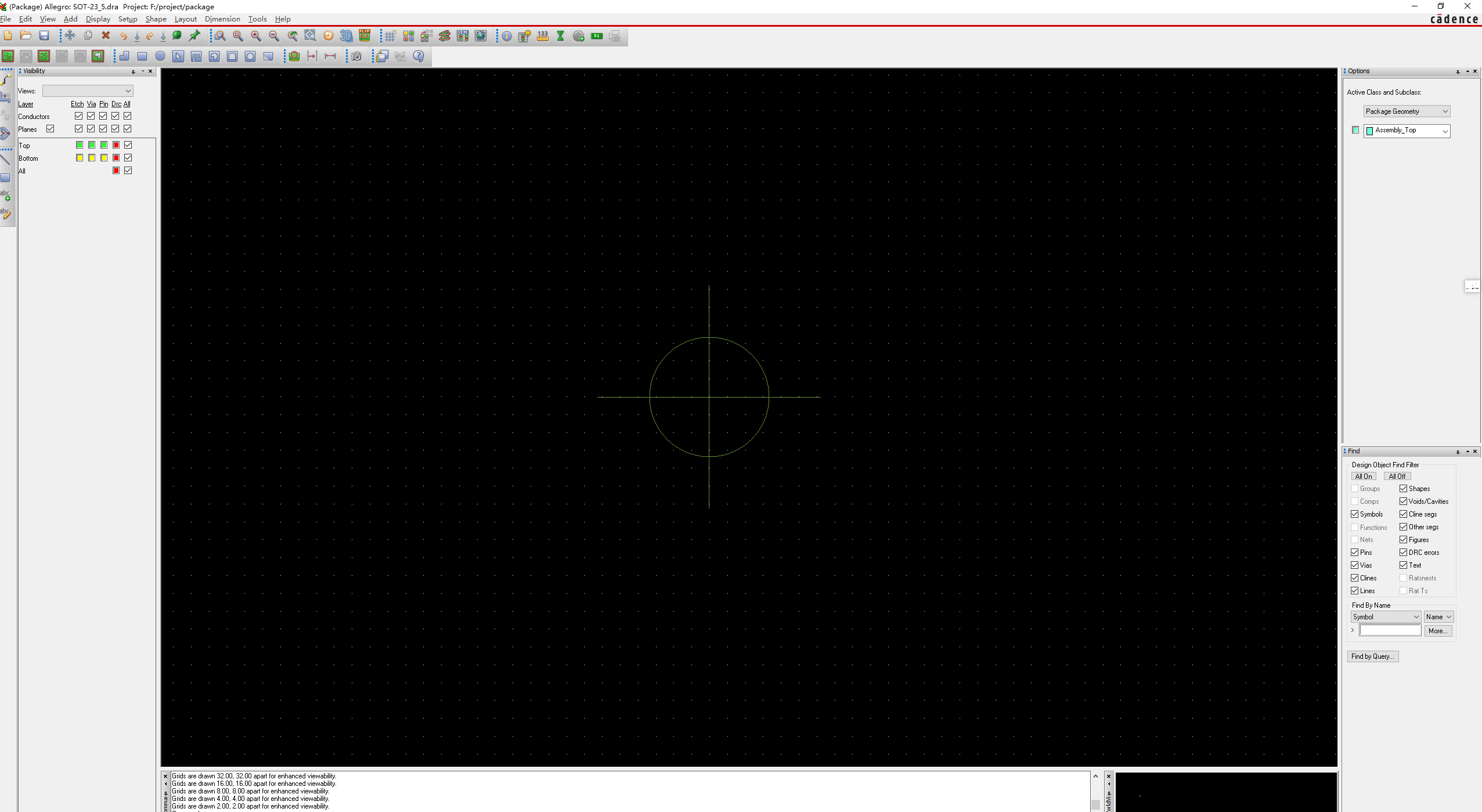Screen dimensions: 1482x812
Task: Toggle the grid display icon
Action: pyautogui.click(x=391, y=36)
